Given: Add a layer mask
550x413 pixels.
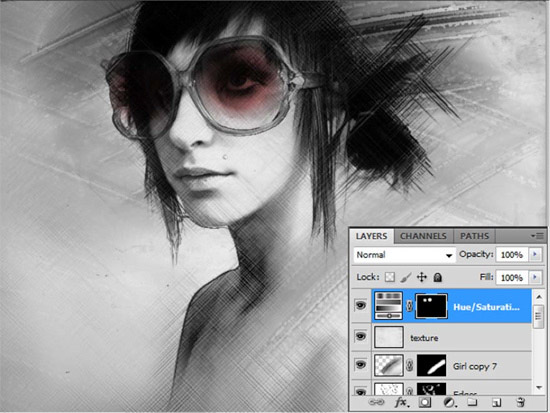Looking at the screenshot, I should pos(424,402).
